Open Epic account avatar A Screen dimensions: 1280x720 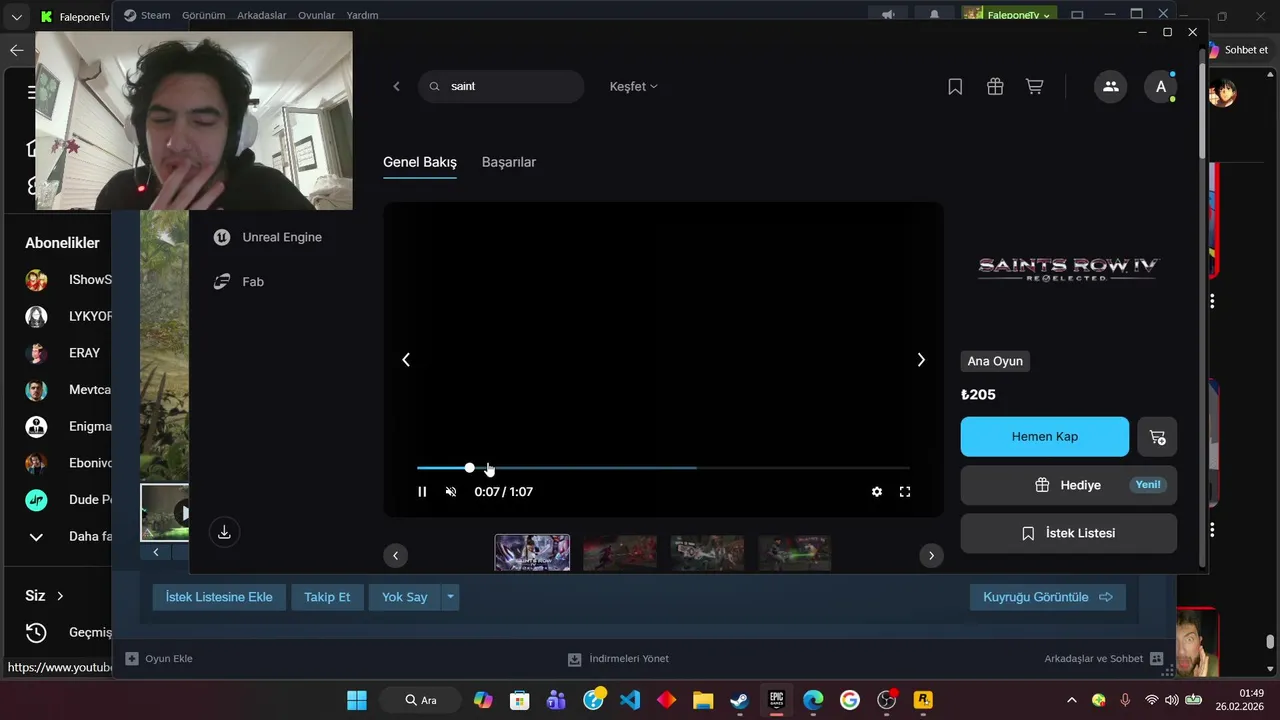pos(1161,87)
